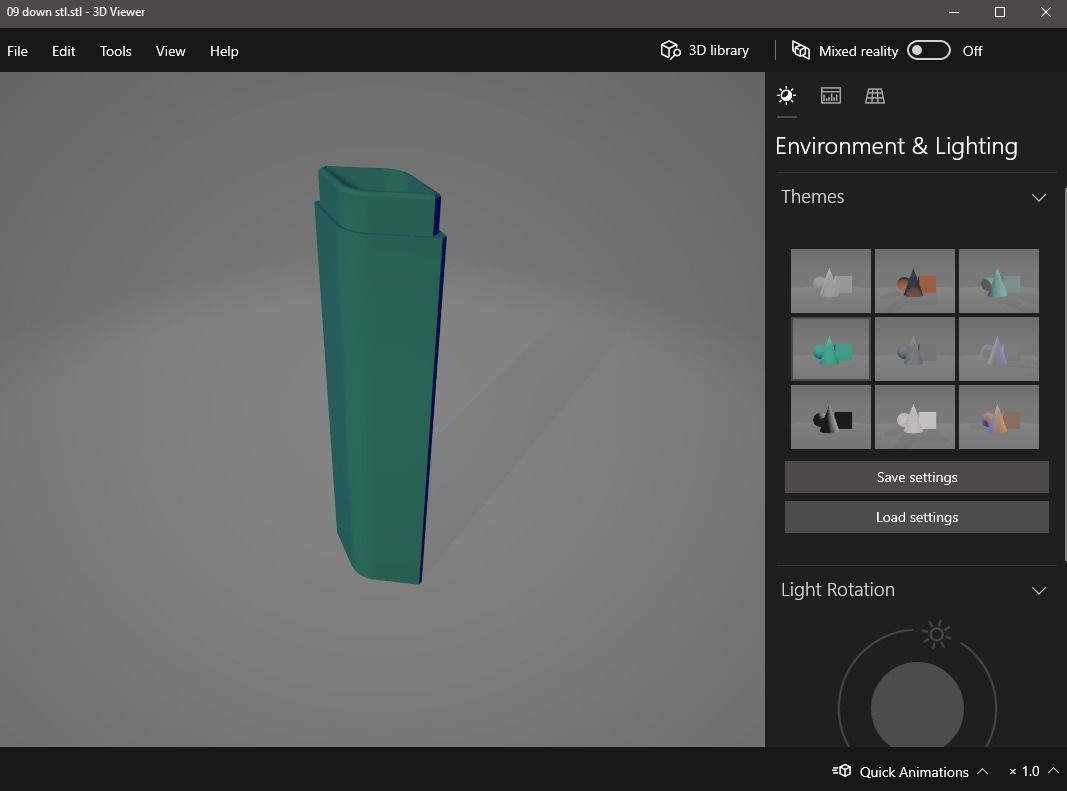
Task: Open the View menu
Action: 170,51
